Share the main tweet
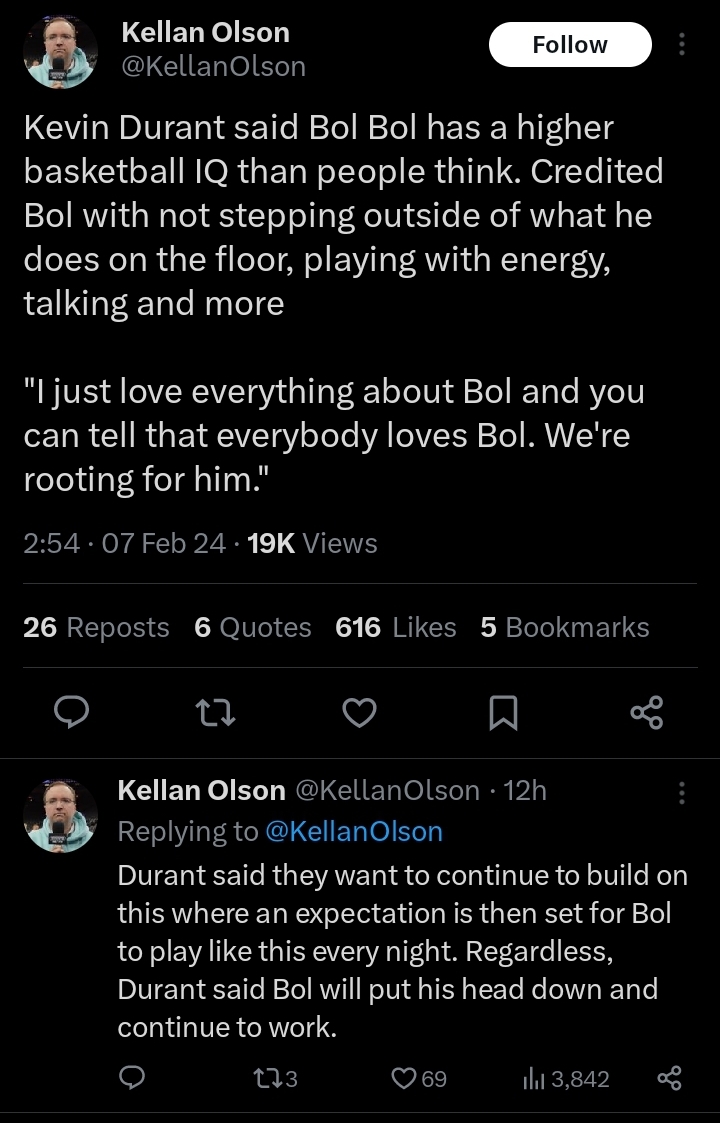The image size is (720, 1123). [647, 712]
